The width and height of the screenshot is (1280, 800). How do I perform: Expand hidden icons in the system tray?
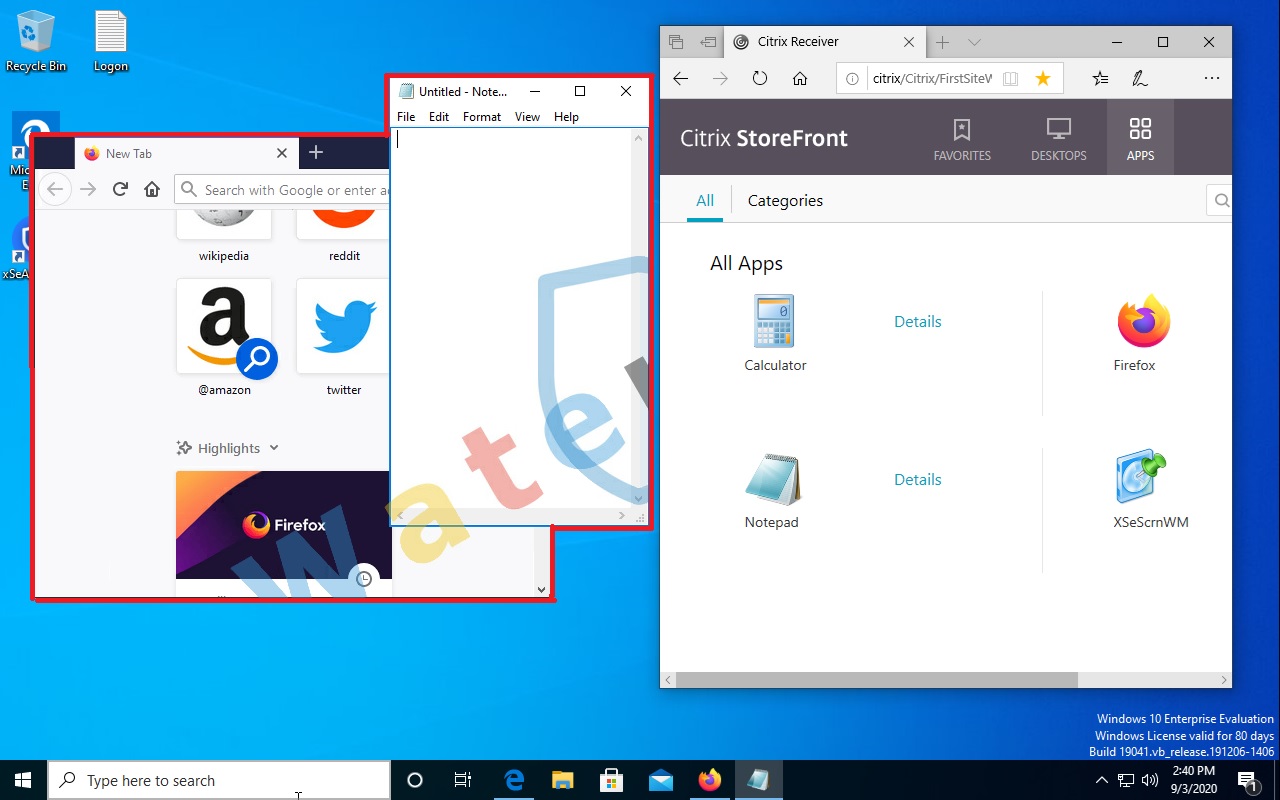pyautogui.click(x=1102, y=780)
